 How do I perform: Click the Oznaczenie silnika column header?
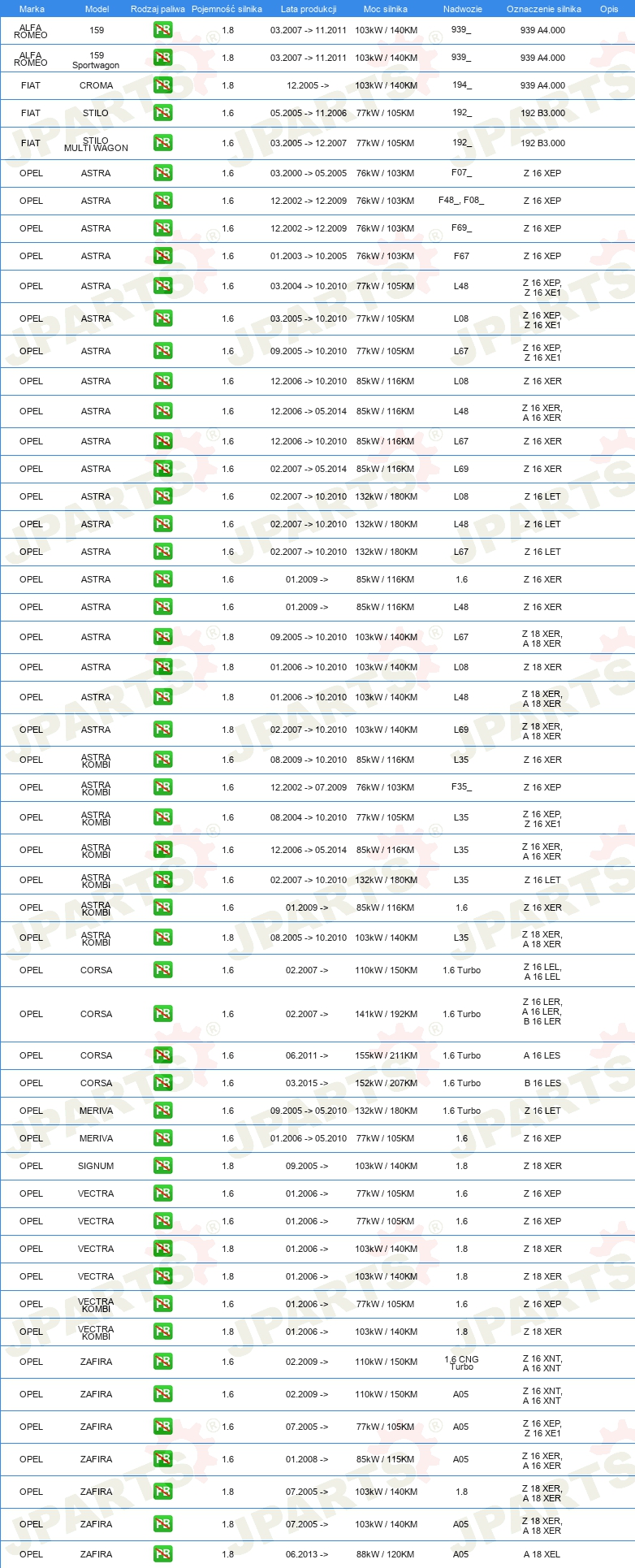(544, 9)
